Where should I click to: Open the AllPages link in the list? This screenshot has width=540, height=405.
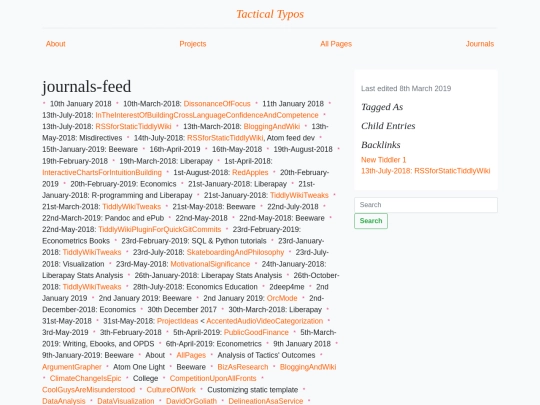point(191,355)
